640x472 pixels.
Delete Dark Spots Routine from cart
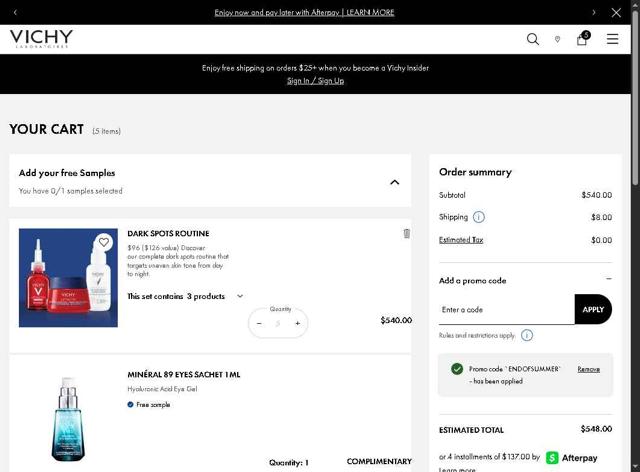point(407,233)
